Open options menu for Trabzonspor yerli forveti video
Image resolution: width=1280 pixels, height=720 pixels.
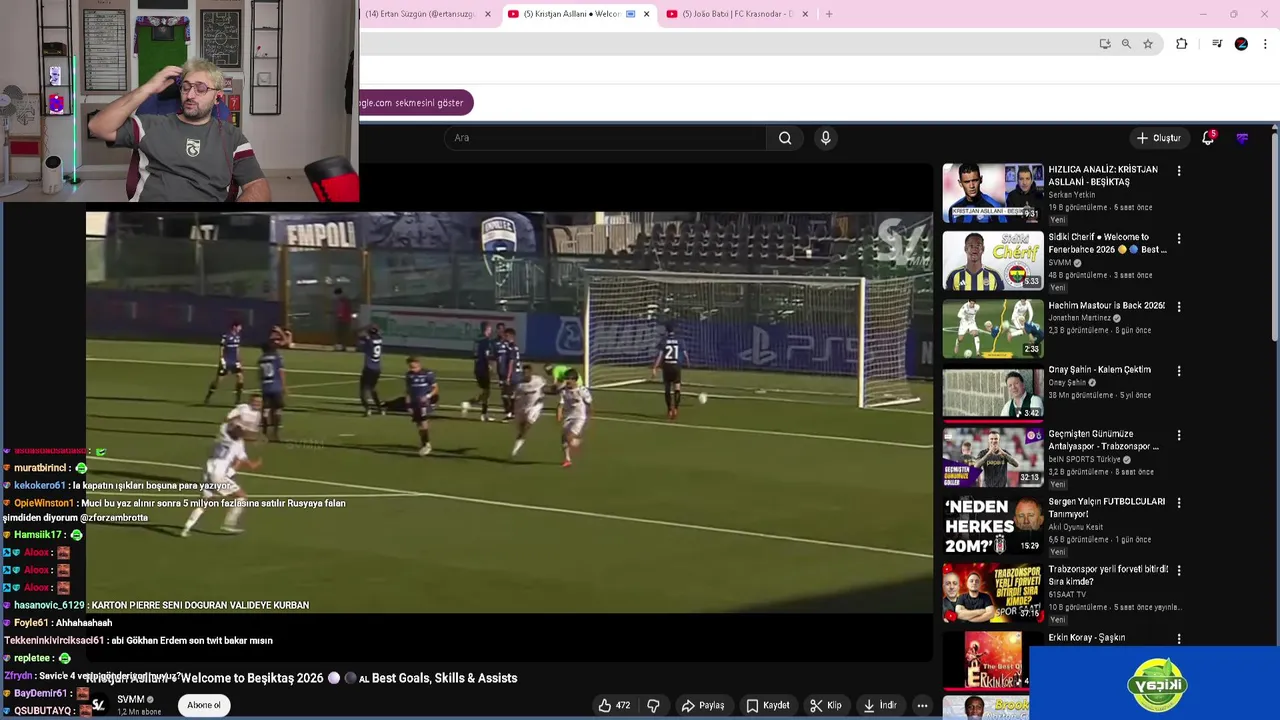(1179, 570)
